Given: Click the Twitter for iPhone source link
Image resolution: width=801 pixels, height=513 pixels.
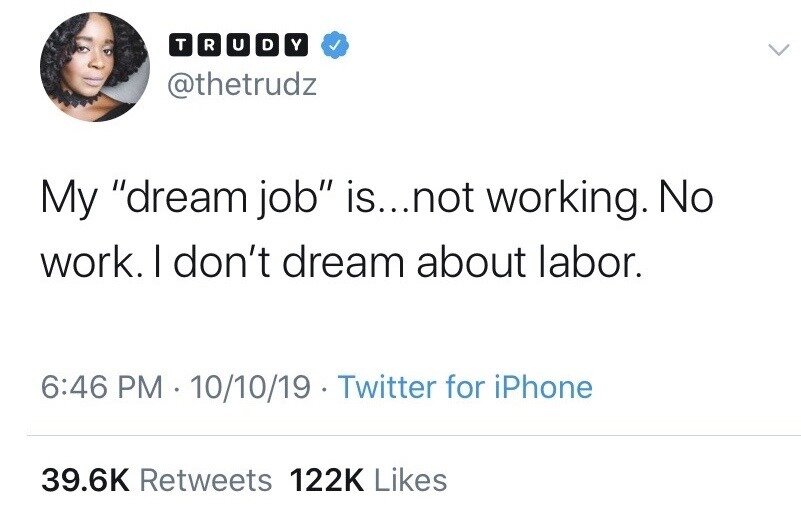Looking at the screenshot, I should coord(465,387).
